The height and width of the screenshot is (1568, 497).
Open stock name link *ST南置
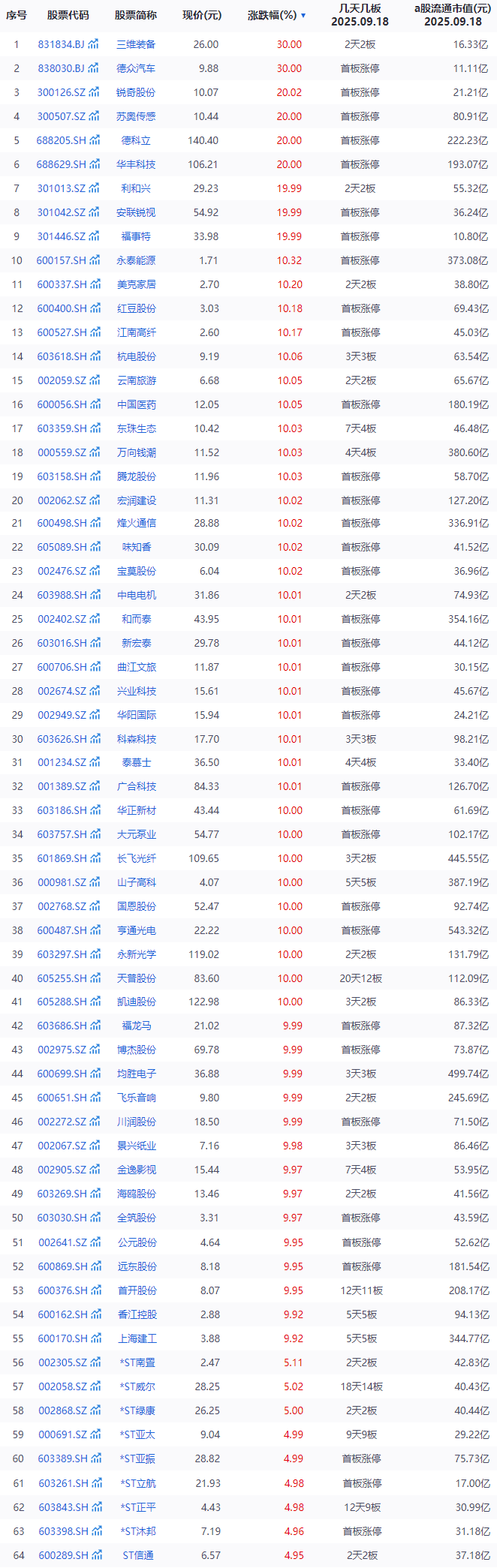coord(138,1362)
